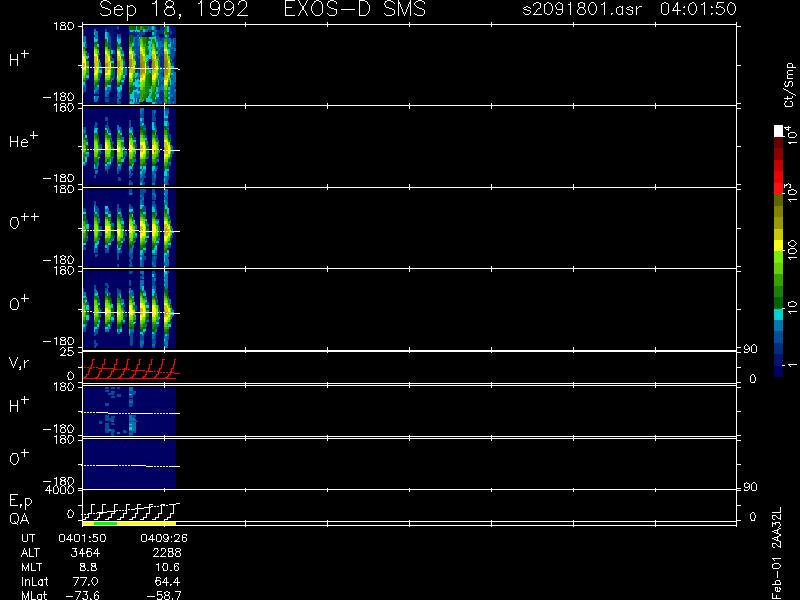Click the 'V,r' panel label
This screenshot has width=800, height=600.
click(x=19, y=363)
